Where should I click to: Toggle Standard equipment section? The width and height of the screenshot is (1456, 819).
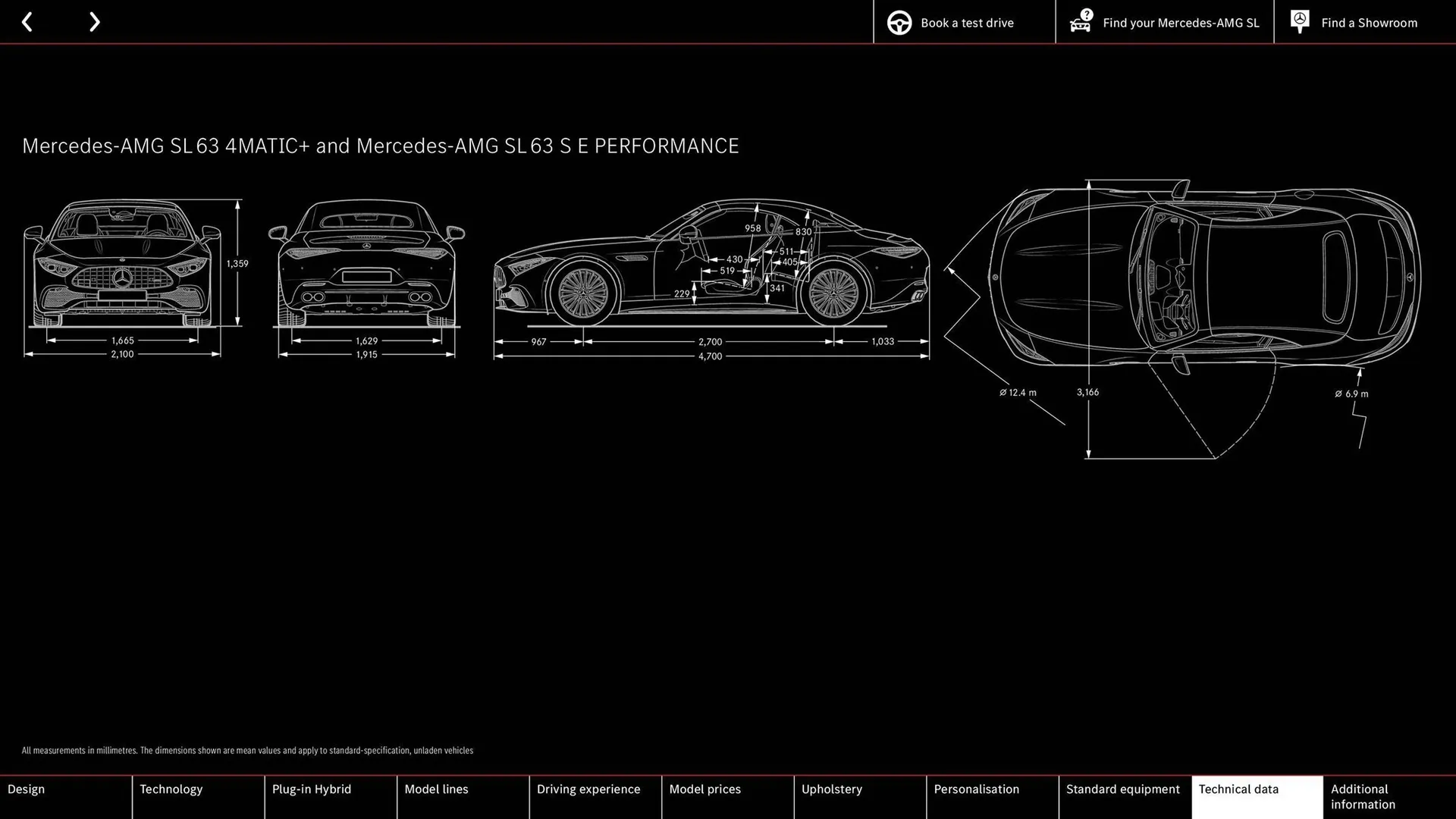[1124, 795]
